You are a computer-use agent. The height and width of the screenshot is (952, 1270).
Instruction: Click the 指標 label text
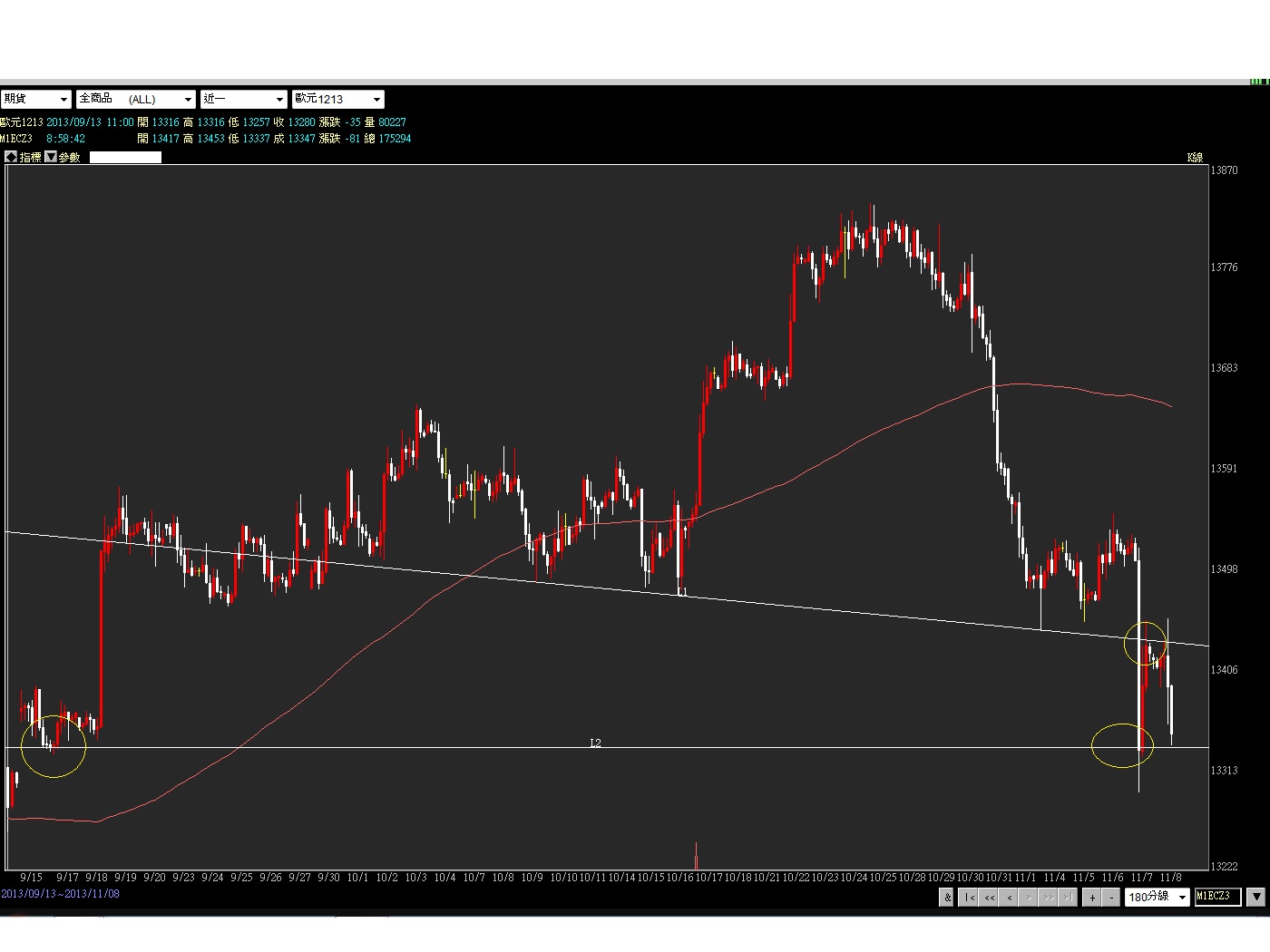click(x=30, y=157)
